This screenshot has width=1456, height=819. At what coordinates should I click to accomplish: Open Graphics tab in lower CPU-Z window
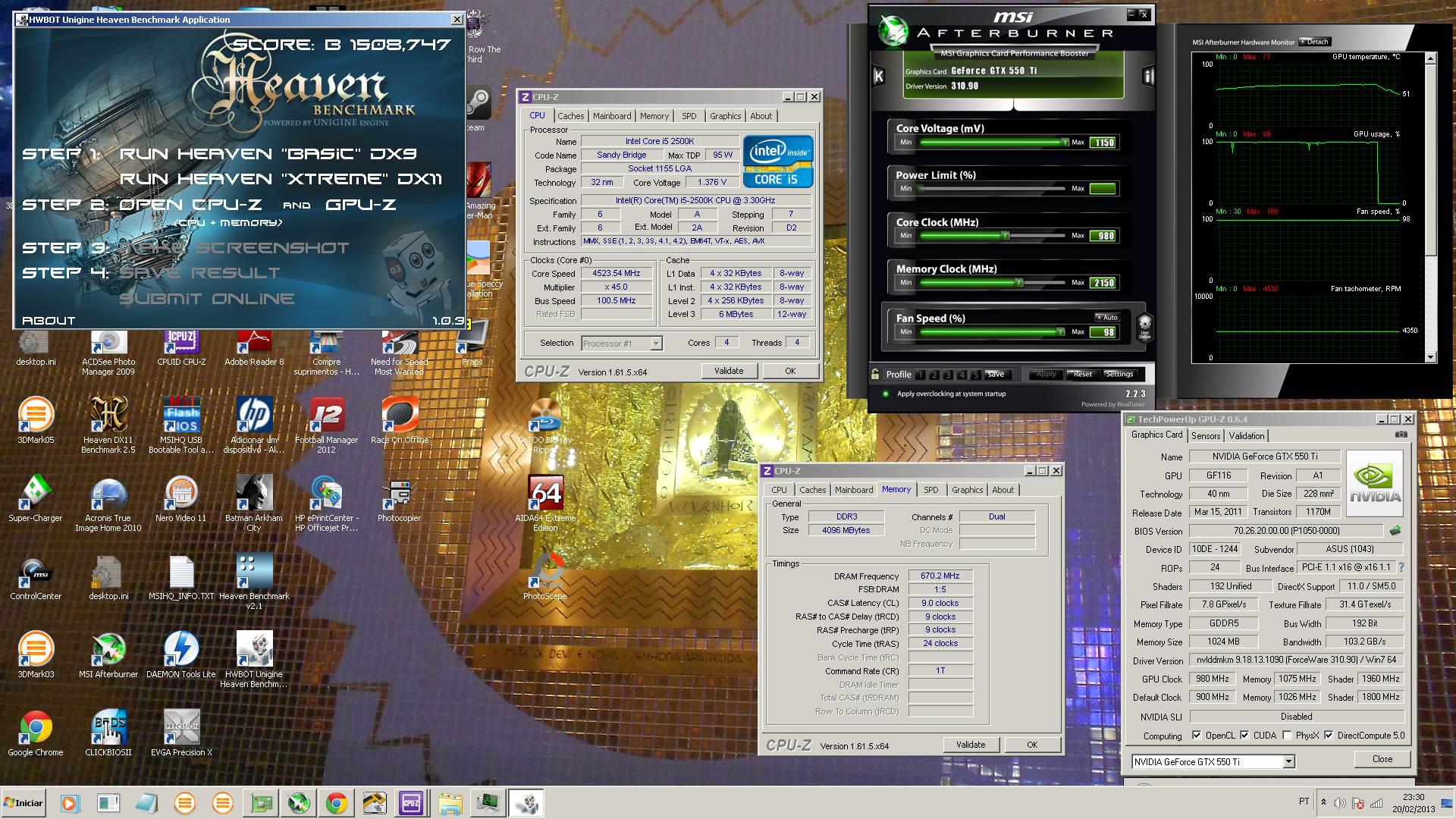(x=967, y=490)
